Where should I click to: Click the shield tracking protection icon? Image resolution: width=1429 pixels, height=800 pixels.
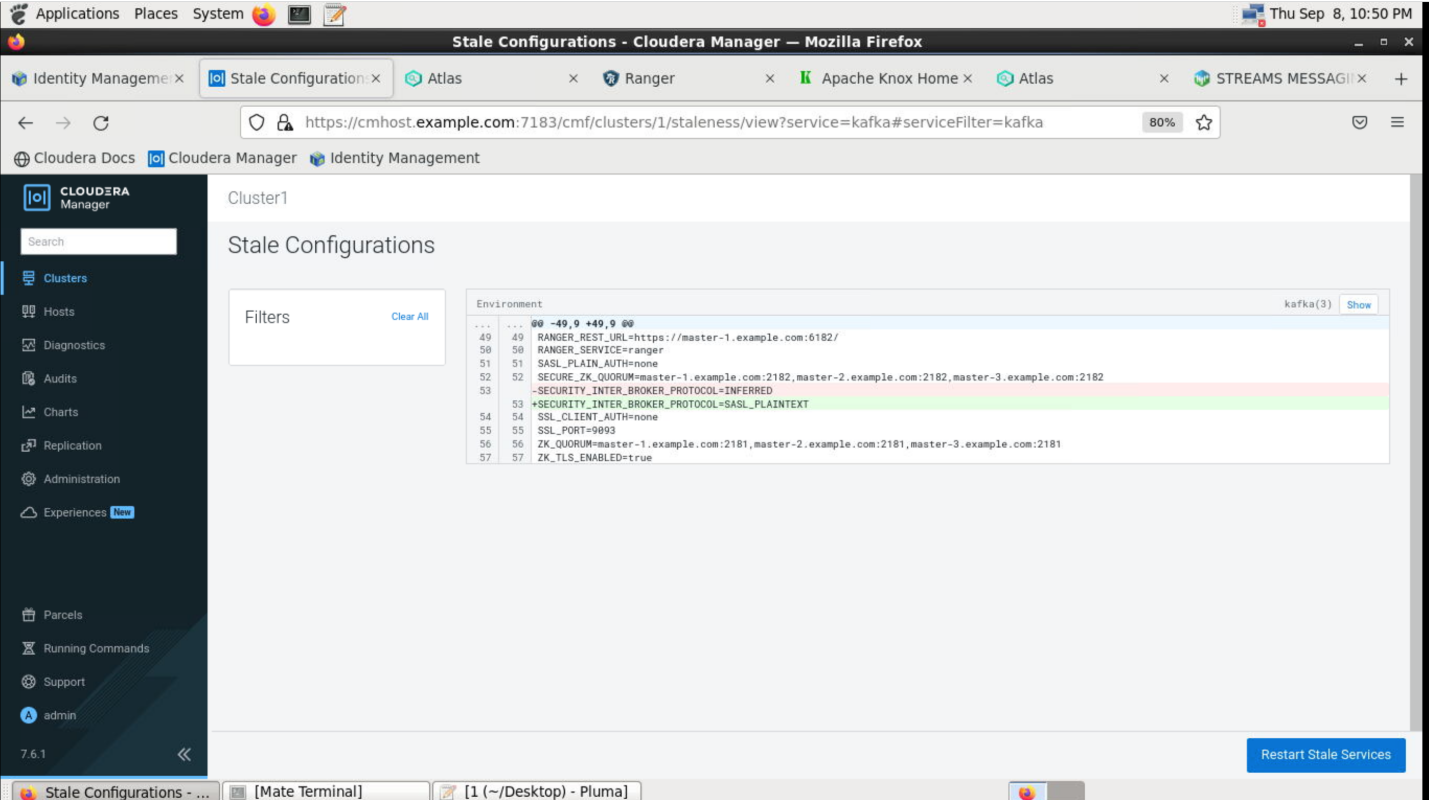click(x=257, y=122)
